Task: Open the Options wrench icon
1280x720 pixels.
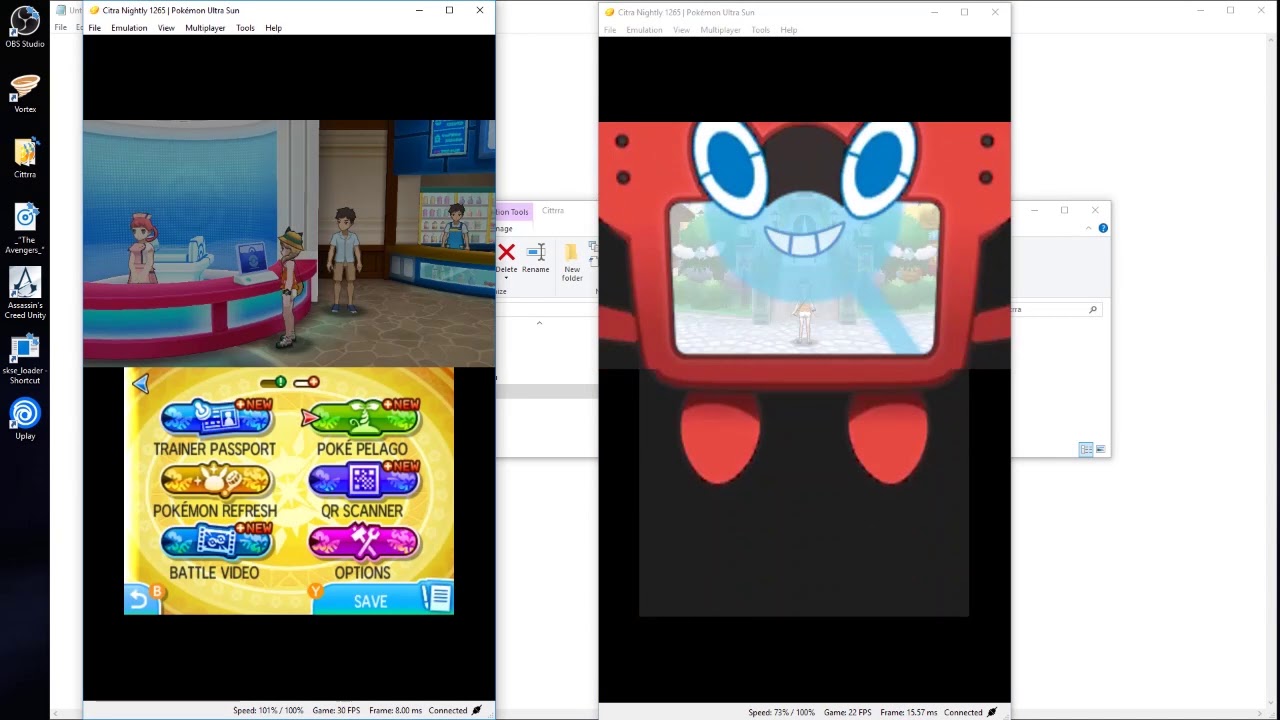Action: click(364, 543)
